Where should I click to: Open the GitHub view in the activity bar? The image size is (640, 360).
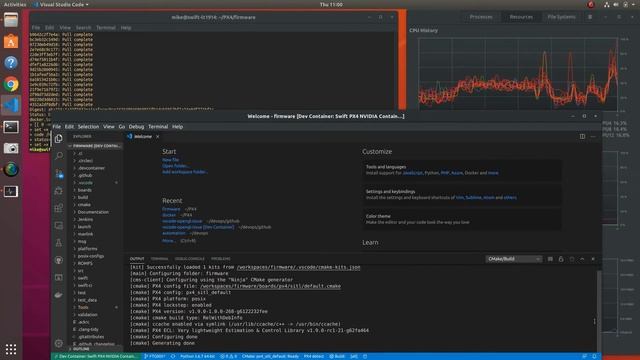tap(59, 260)
